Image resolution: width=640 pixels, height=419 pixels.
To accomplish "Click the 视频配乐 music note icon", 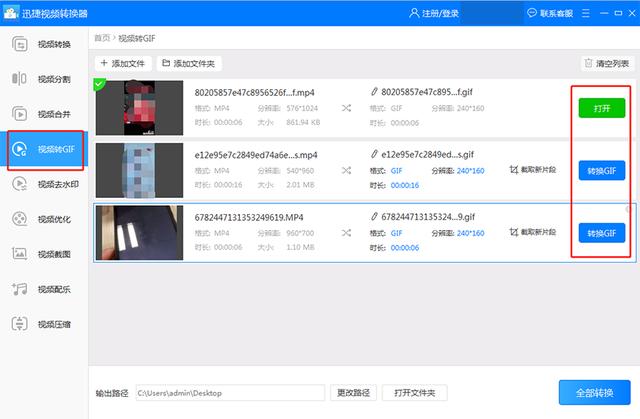I will click(19, 289).
